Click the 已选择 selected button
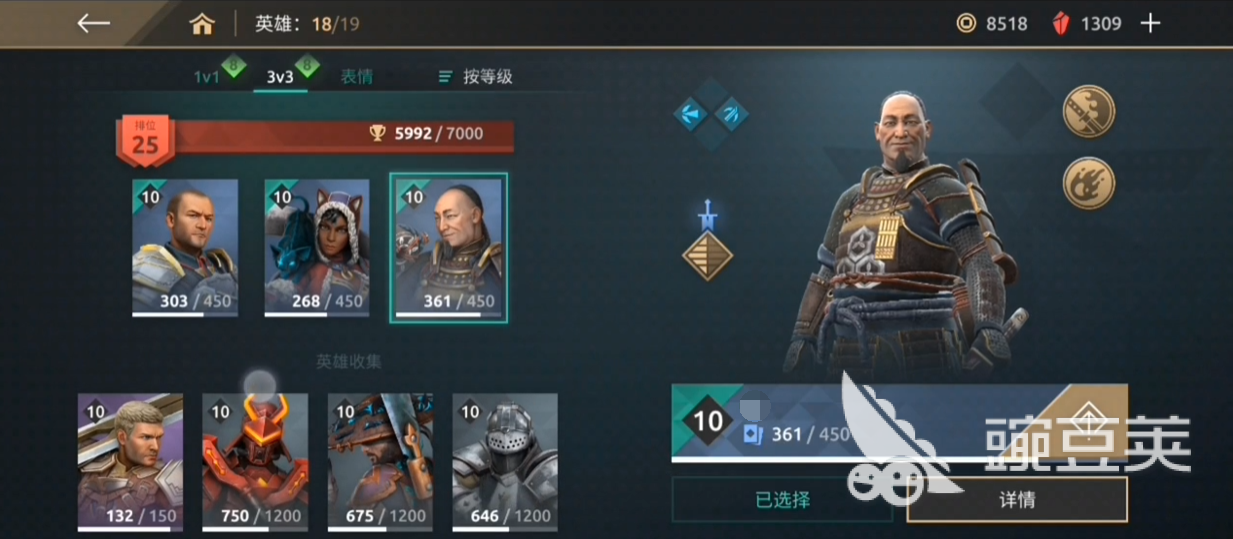The height and width of the screenshot is (539, 1233). click(x=782, y=499)
